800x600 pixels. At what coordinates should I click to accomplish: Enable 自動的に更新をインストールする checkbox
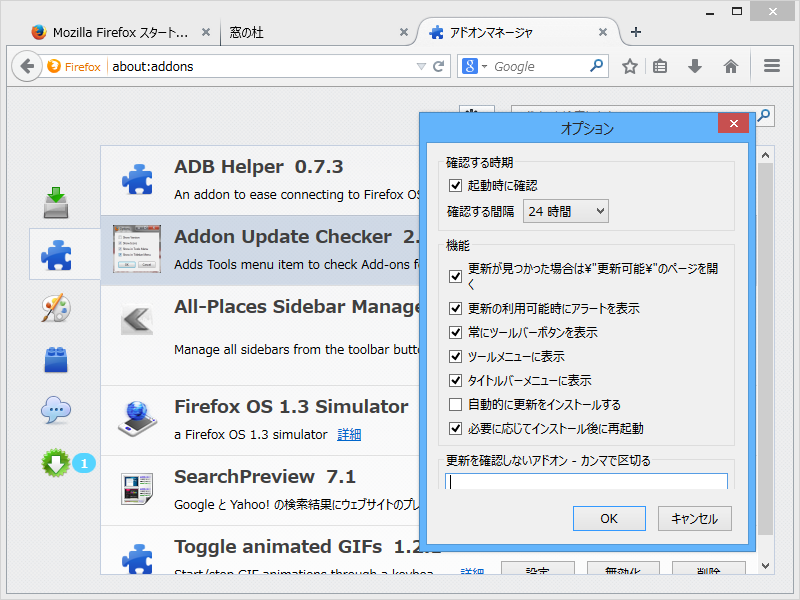point(455,405)
